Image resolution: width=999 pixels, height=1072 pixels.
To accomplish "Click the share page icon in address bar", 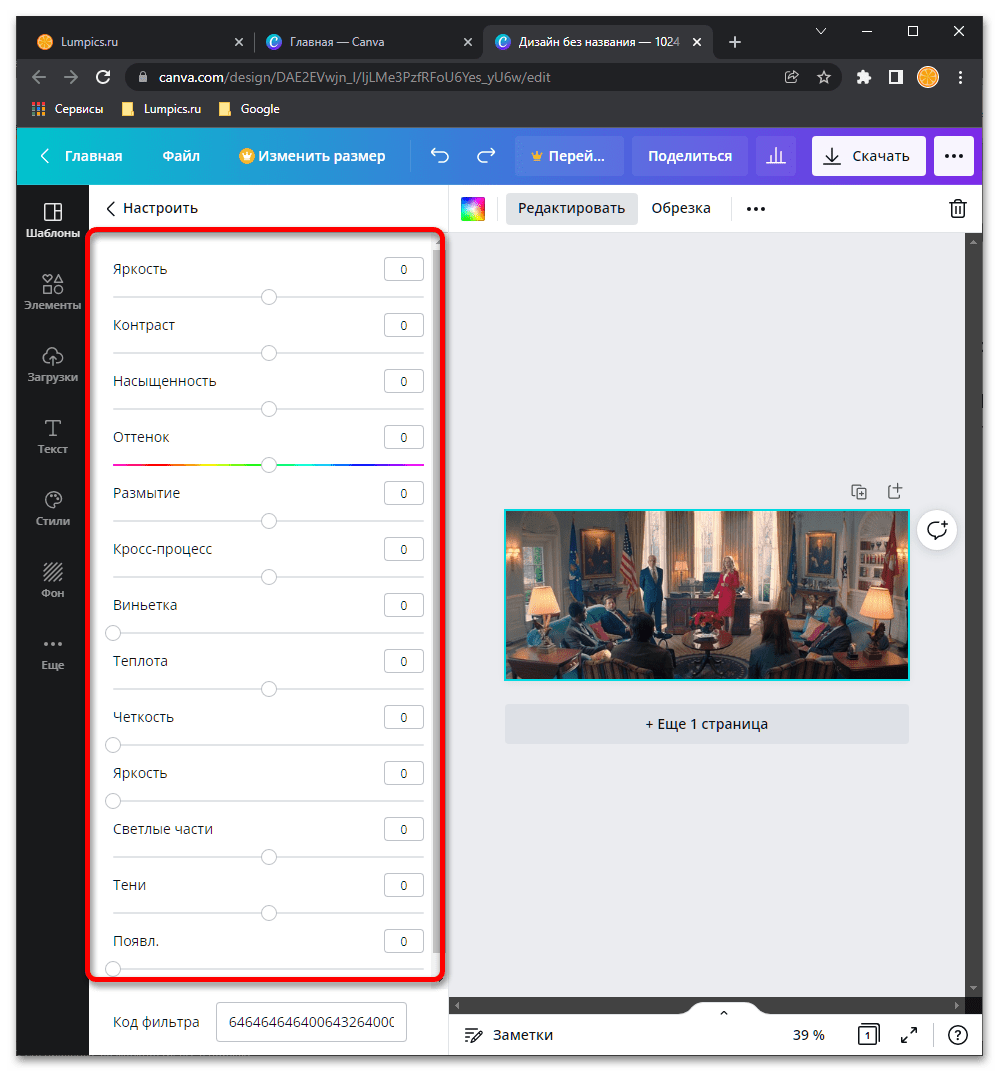I will (x=791, y=77).
